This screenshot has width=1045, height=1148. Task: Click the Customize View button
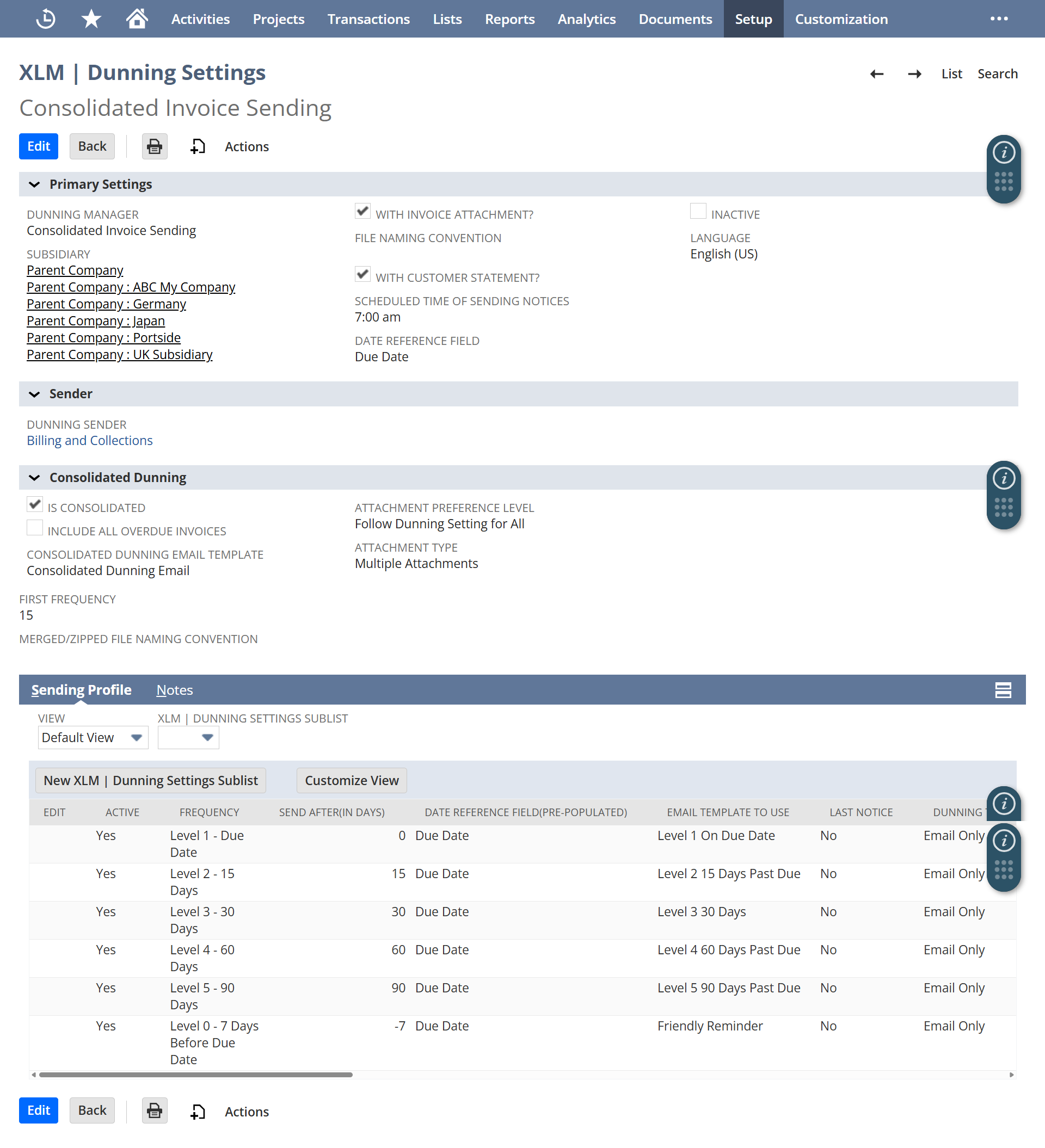pos(352,781)
